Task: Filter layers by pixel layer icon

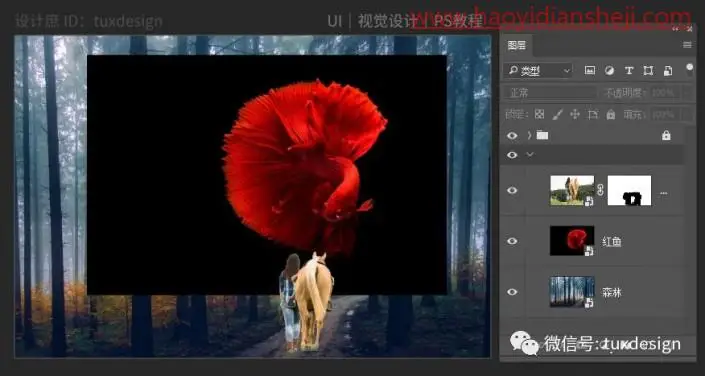Action: point(589,71)
